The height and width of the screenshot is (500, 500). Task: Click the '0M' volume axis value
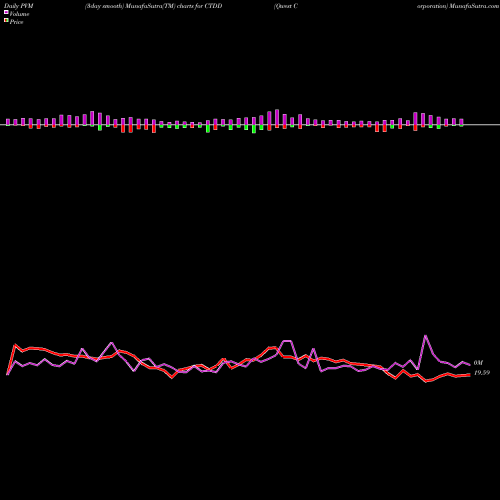click(x=478, y=363)
